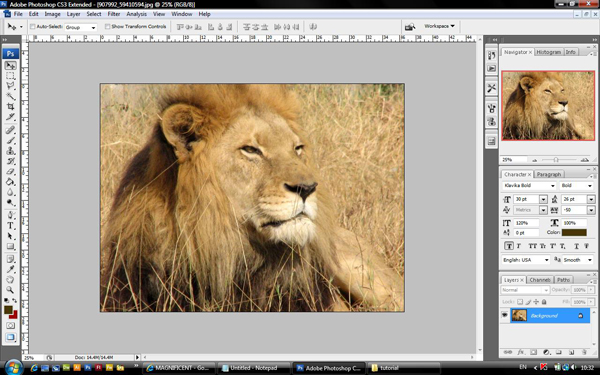The height and width of the screenshot is (375, 600).
Task: Select the Magic Wand tool
Action: pos(10,96)
